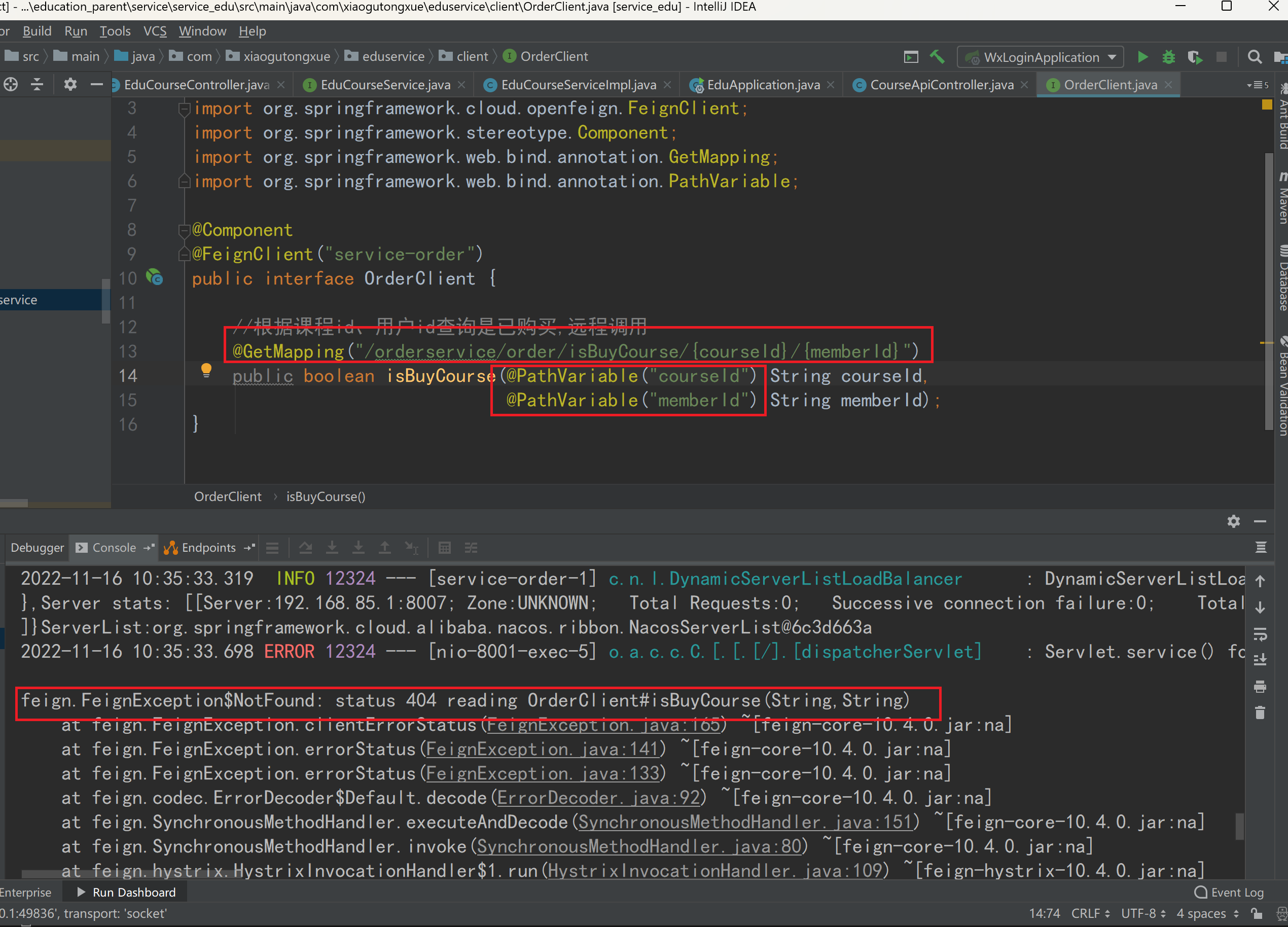Close the EduCourseService.java tab
This screenshot has width=1288, height=927.
pos(461,85)
